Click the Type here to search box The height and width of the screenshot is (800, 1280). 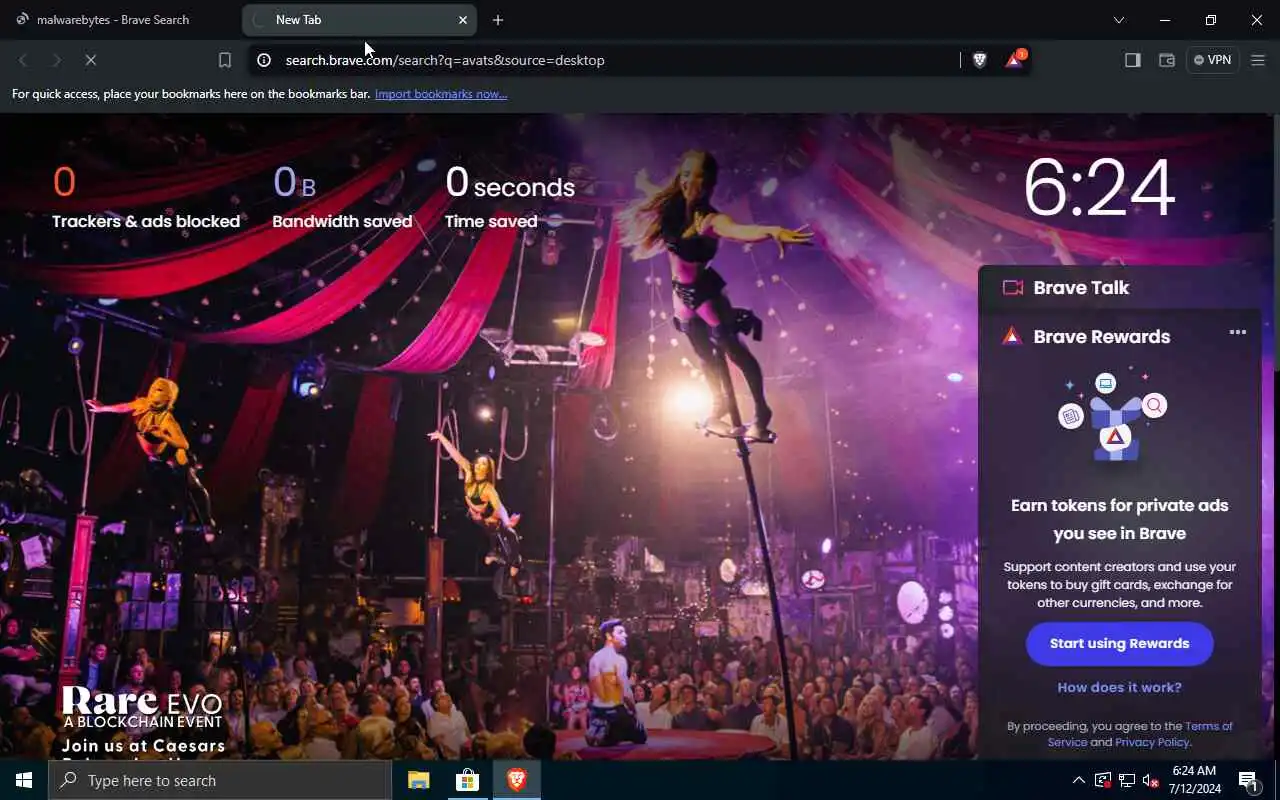click(x=220, y=780)
